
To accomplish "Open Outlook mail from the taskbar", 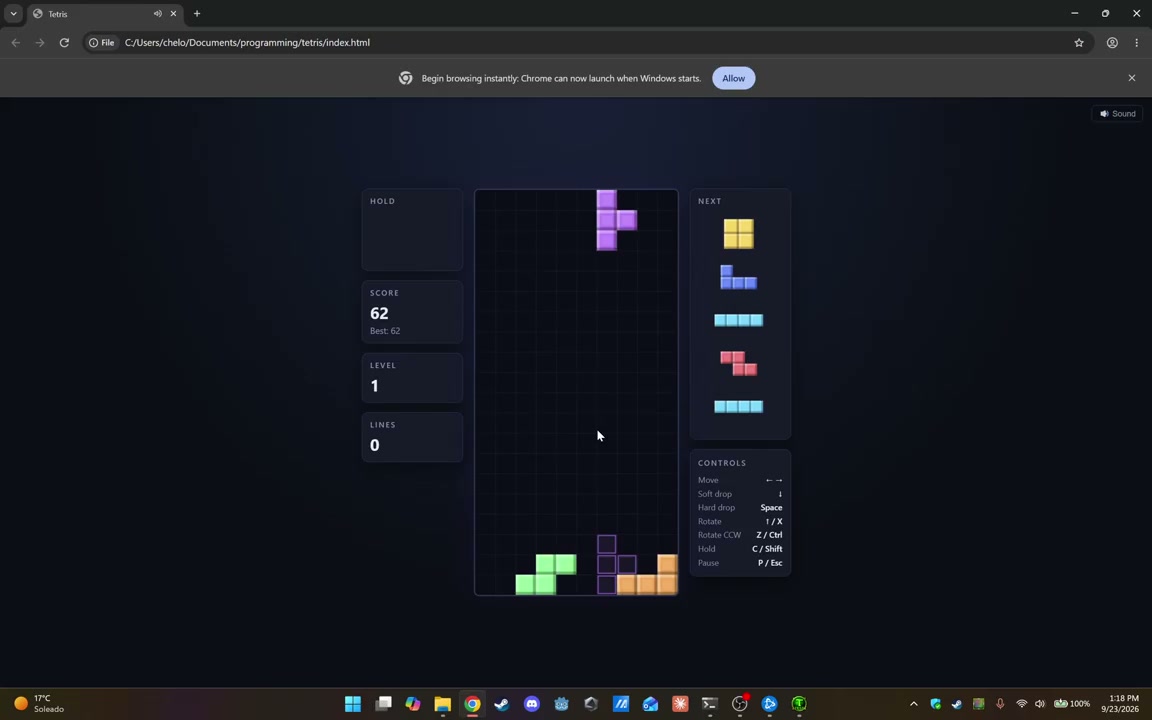I will click(650, 704).
